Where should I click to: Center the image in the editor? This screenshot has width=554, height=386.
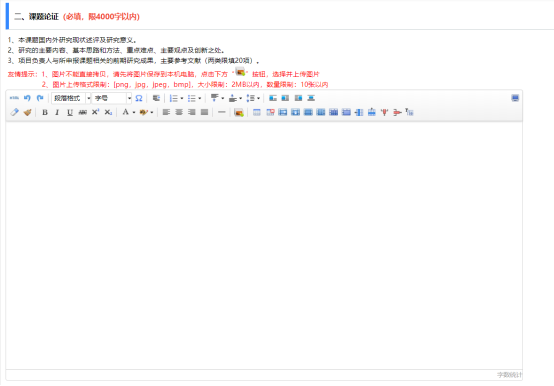click(311, 98)
